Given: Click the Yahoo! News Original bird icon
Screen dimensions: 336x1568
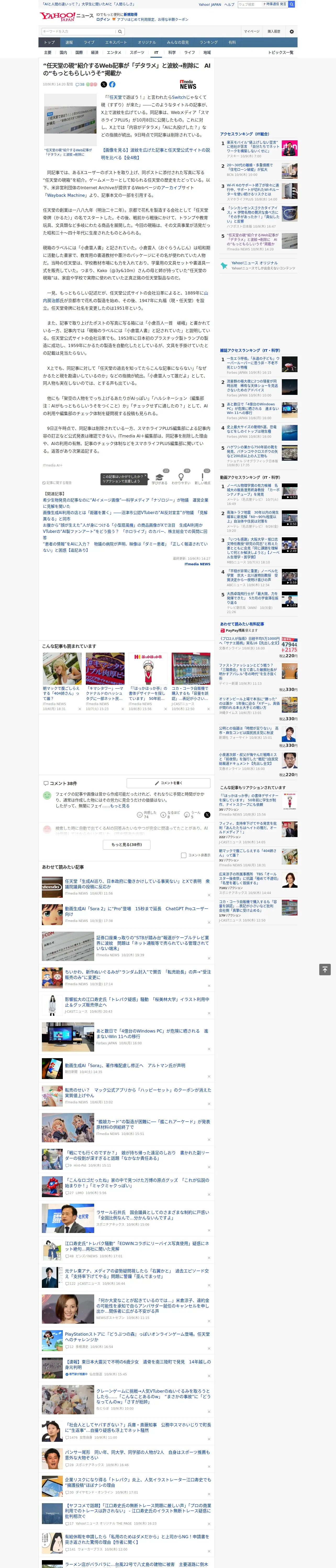Looking at the screenshot, I should pos(225,266).
